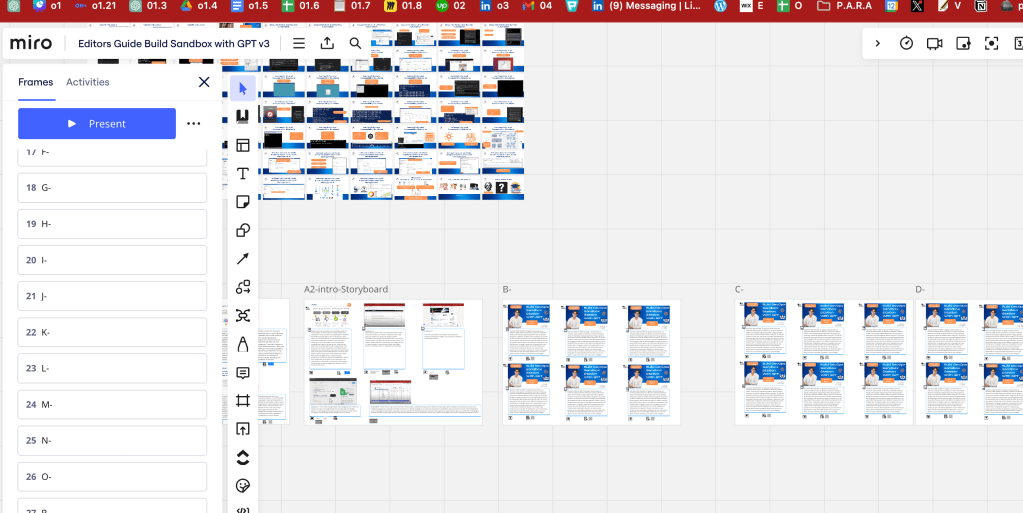Image resolution: width=1023 pixels, height=513 pixels.
Task: Close the Frames panel
Action: (x=204, y=82)
